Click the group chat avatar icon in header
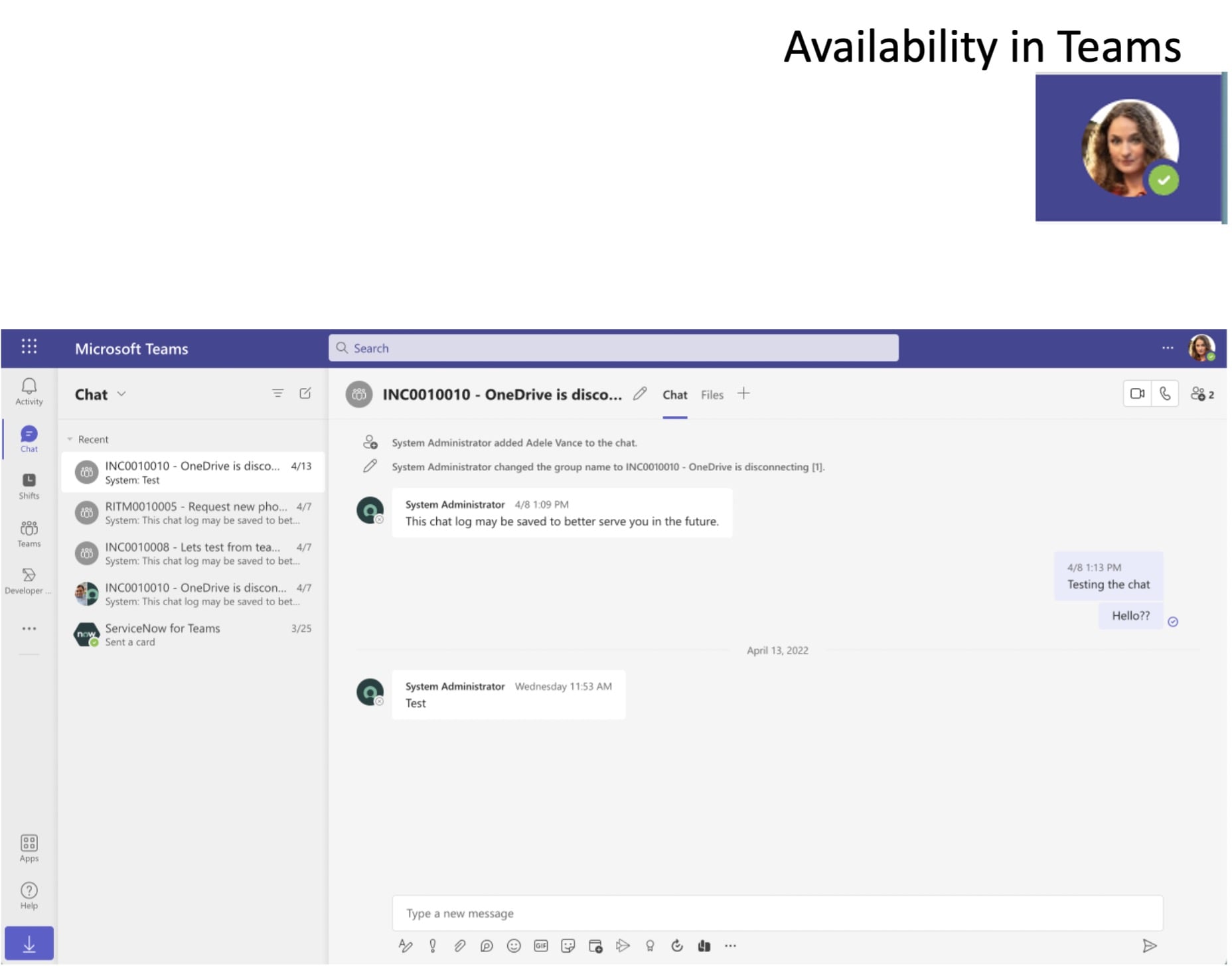This screenshot has height=970, width=1232. pos(359,394)
